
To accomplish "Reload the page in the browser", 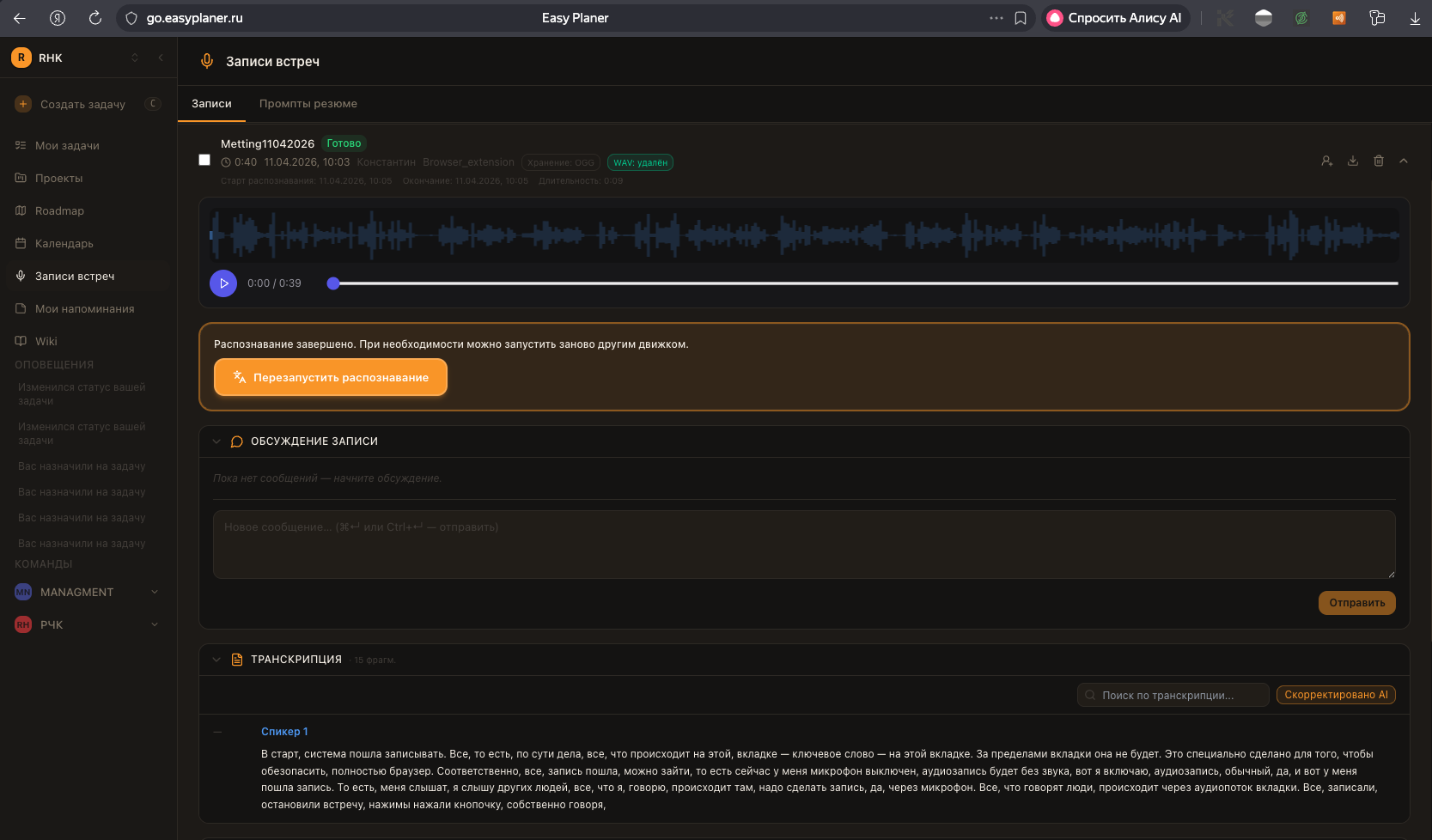I will [95, 18].
